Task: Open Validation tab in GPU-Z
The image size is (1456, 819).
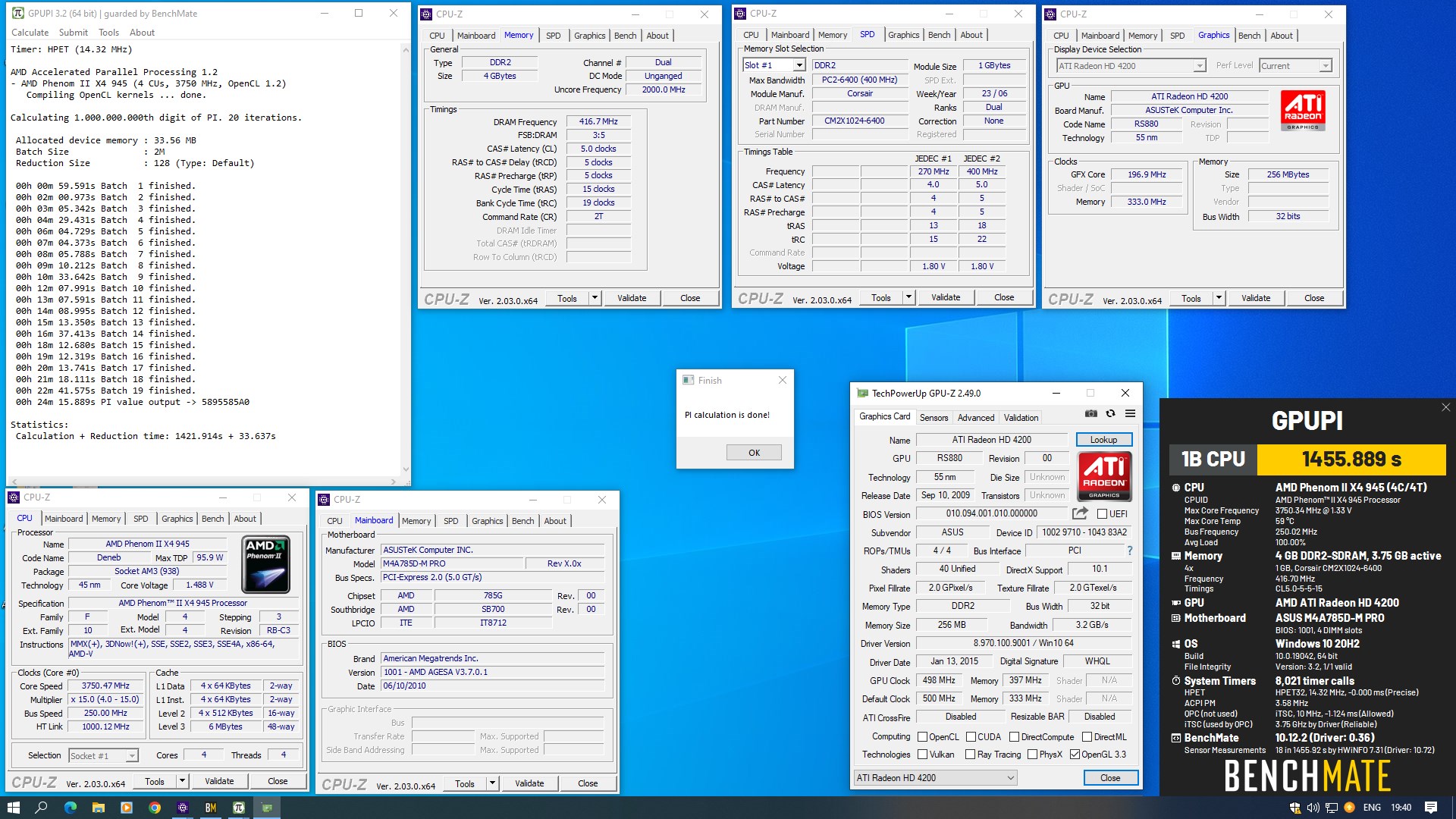Action: click(x=1021, y=417)
